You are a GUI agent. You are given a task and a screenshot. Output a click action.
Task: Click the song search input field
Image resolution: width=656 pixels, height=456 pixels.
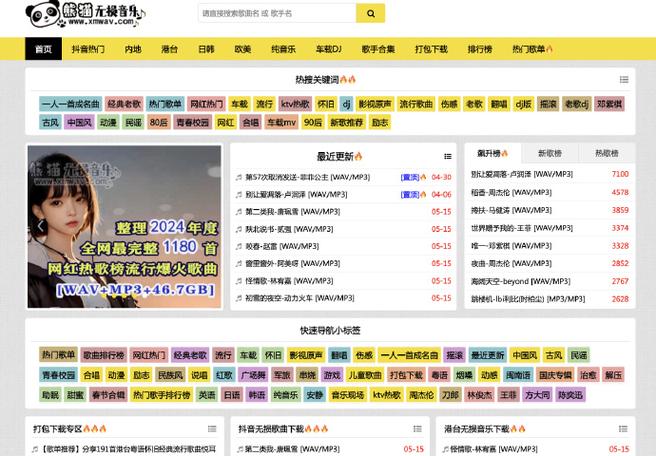tap(275, 14)
